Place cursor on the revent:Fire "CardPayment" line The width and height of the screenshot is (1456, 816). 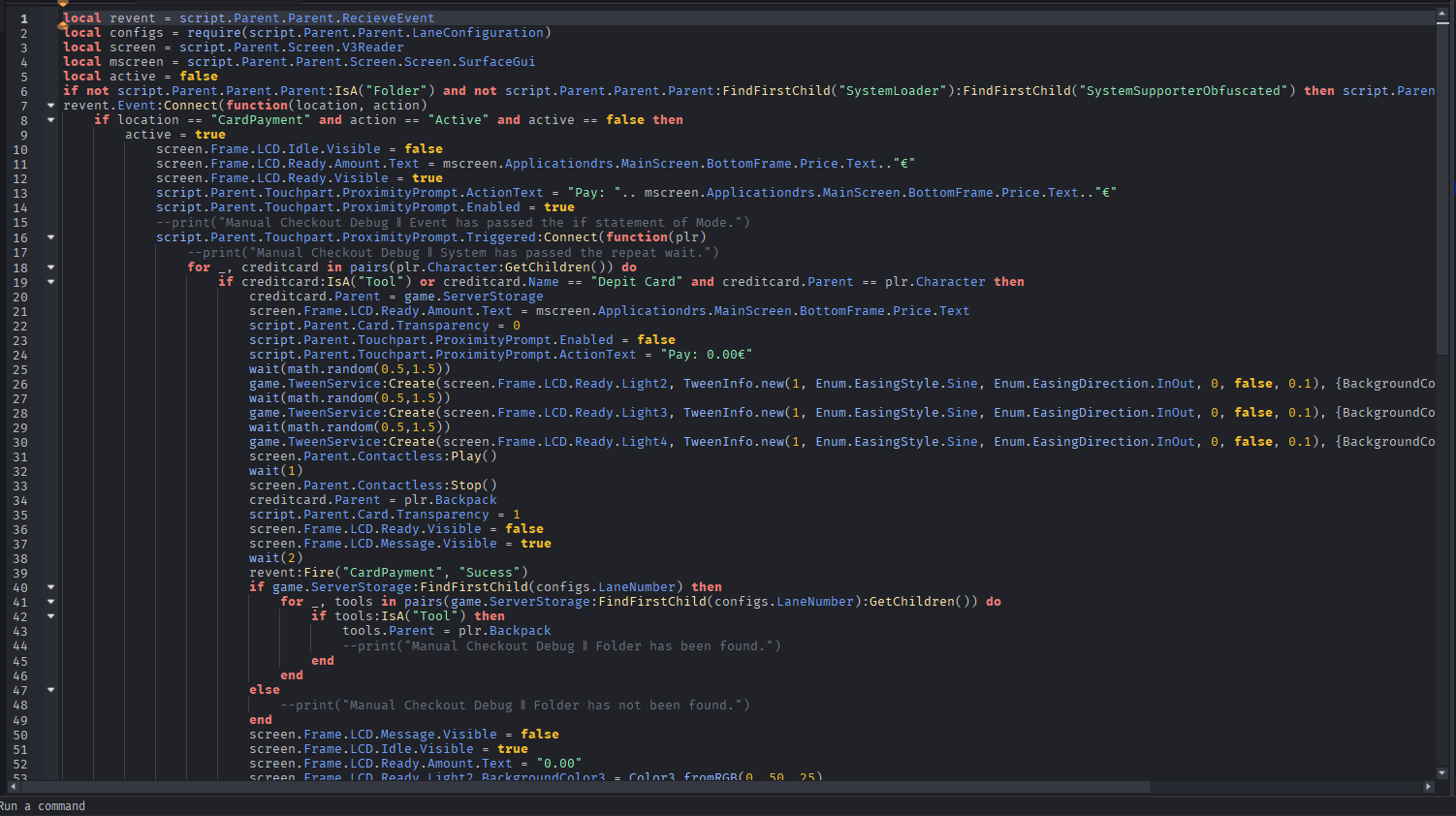[388, 573]
